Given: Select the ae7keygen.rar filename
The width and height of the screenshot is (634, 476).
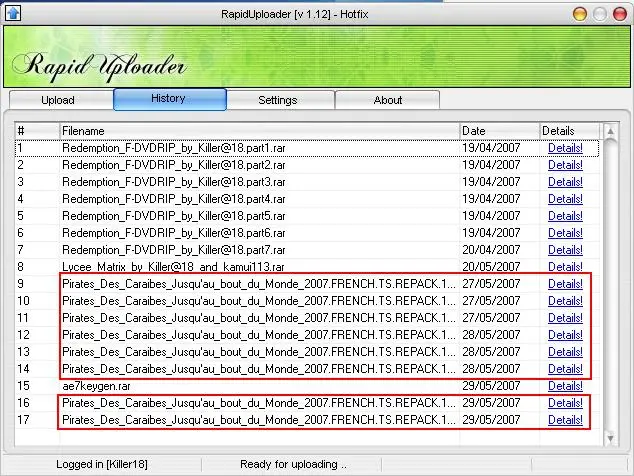Looking at the screenshot, I should (96, 386).
